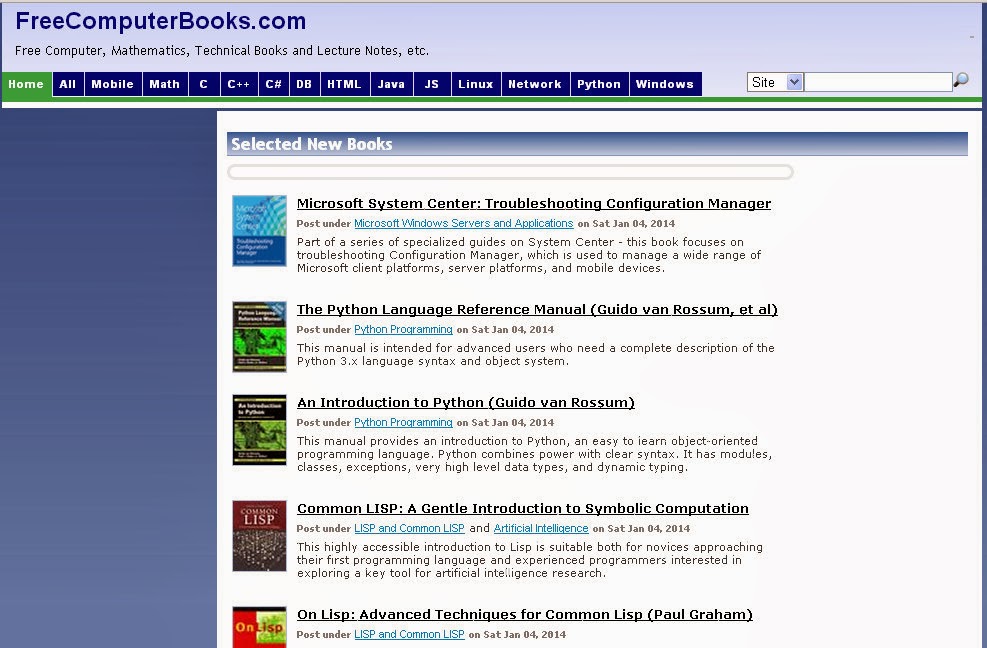Viewport: 987px width, 648px height.
Task: Click Python Programming link under Reference Manual
Action: coord(403,329)
